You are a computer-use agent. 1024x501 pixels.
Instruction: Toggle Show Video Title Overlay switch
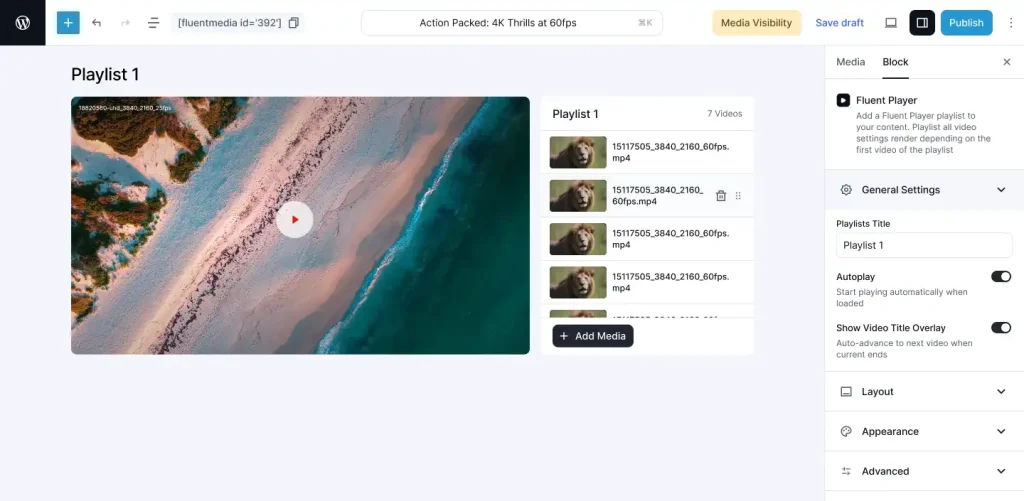point(1000,328)
